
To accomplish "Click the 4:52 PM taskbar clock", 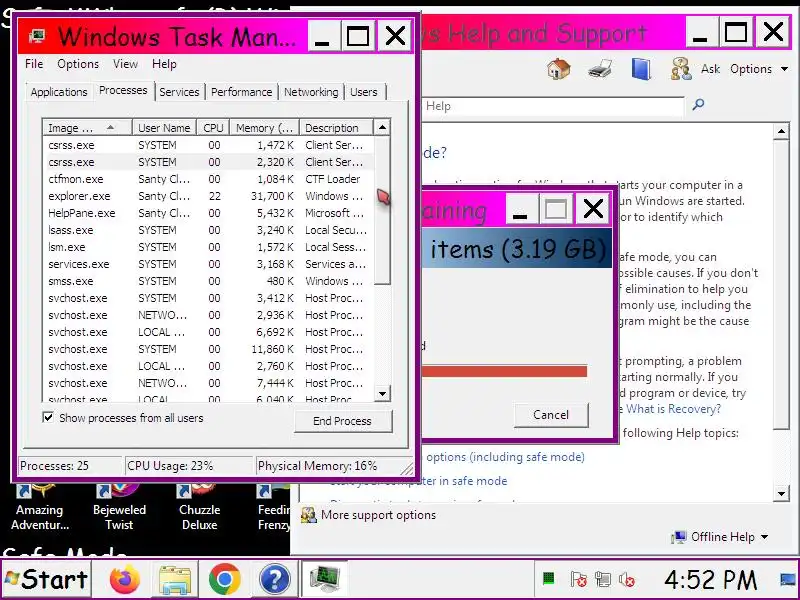I will pos(711,580).
